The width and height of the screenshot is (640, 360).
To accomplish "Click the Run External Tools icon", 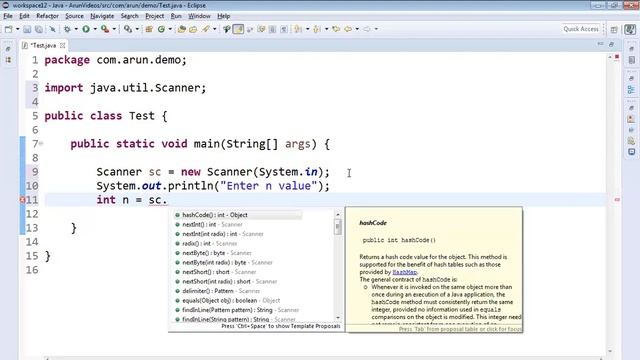I will (105, 29).
